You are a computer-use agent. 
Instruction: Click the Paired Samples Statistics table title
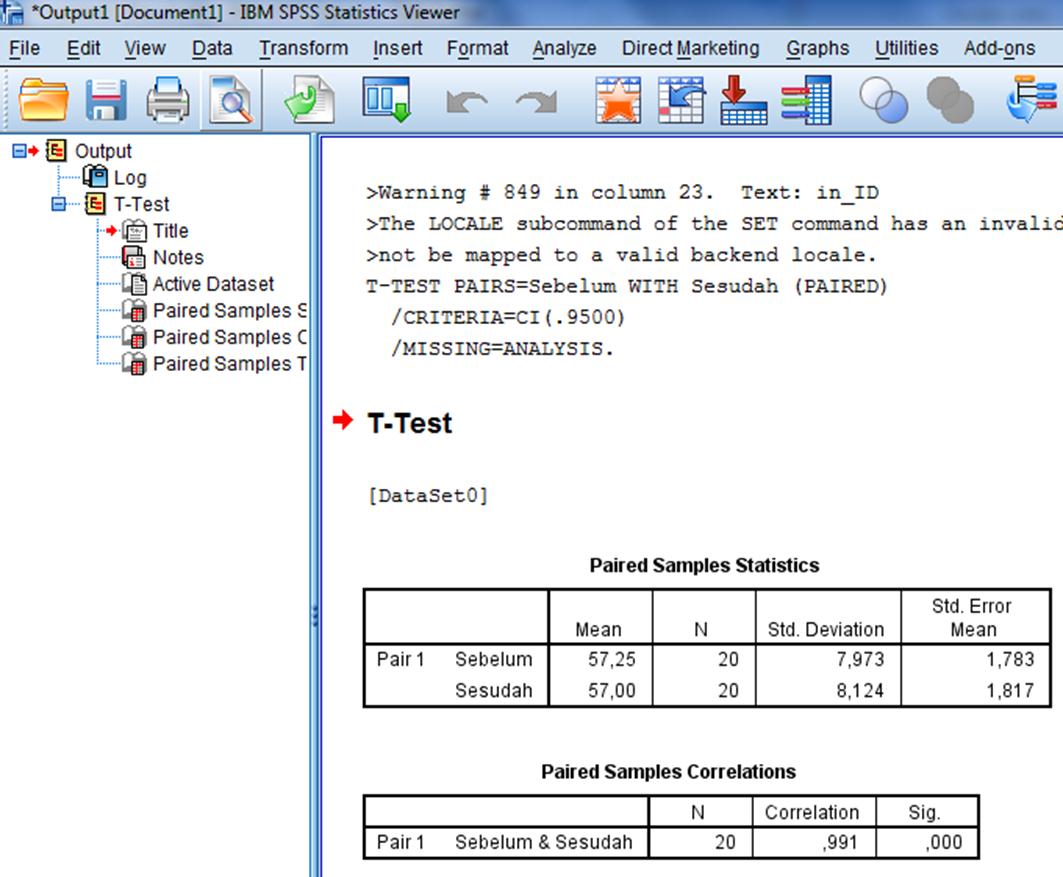704,565
